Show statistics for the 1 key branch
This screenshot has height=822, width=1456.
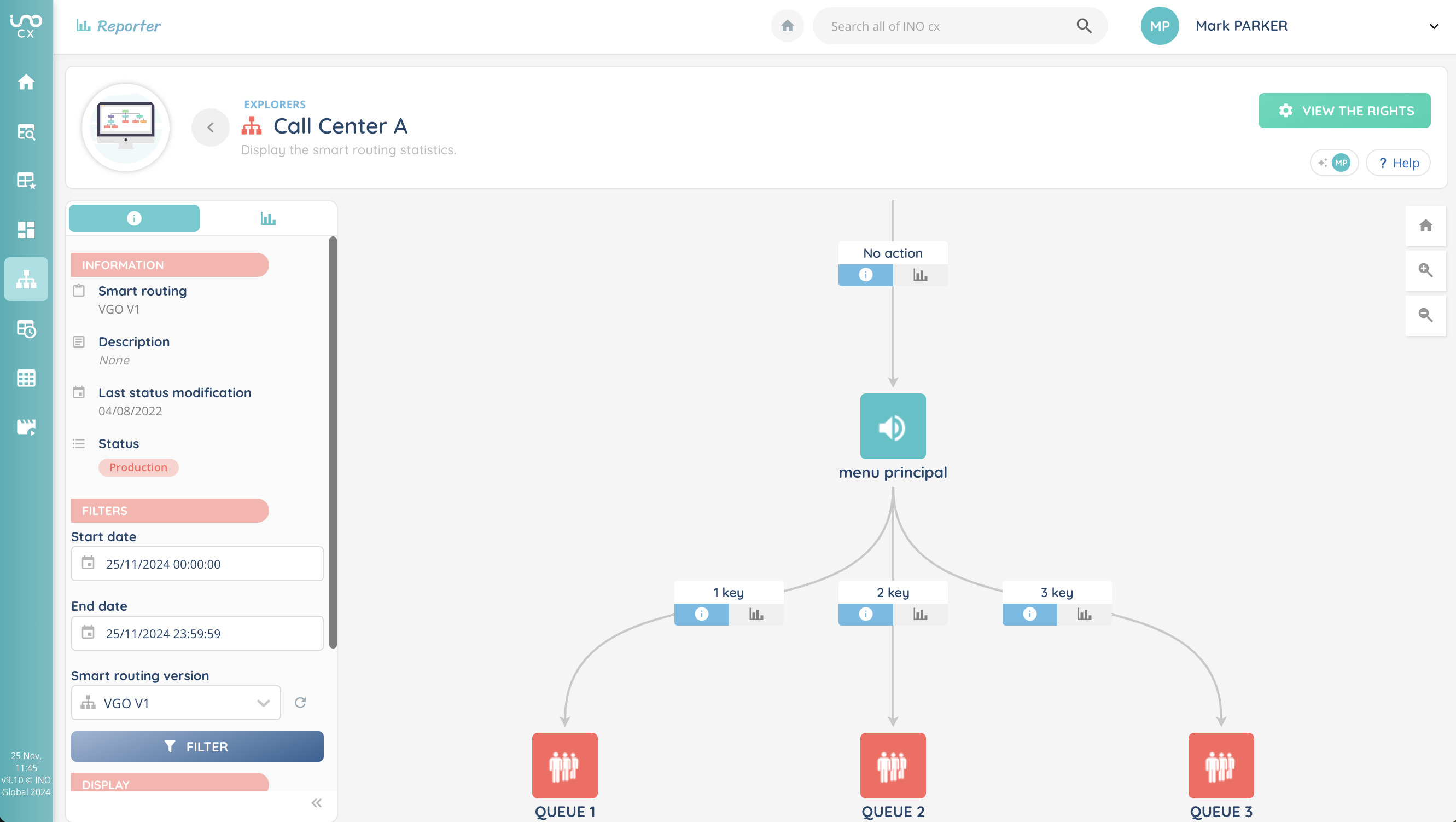point(756,614)
